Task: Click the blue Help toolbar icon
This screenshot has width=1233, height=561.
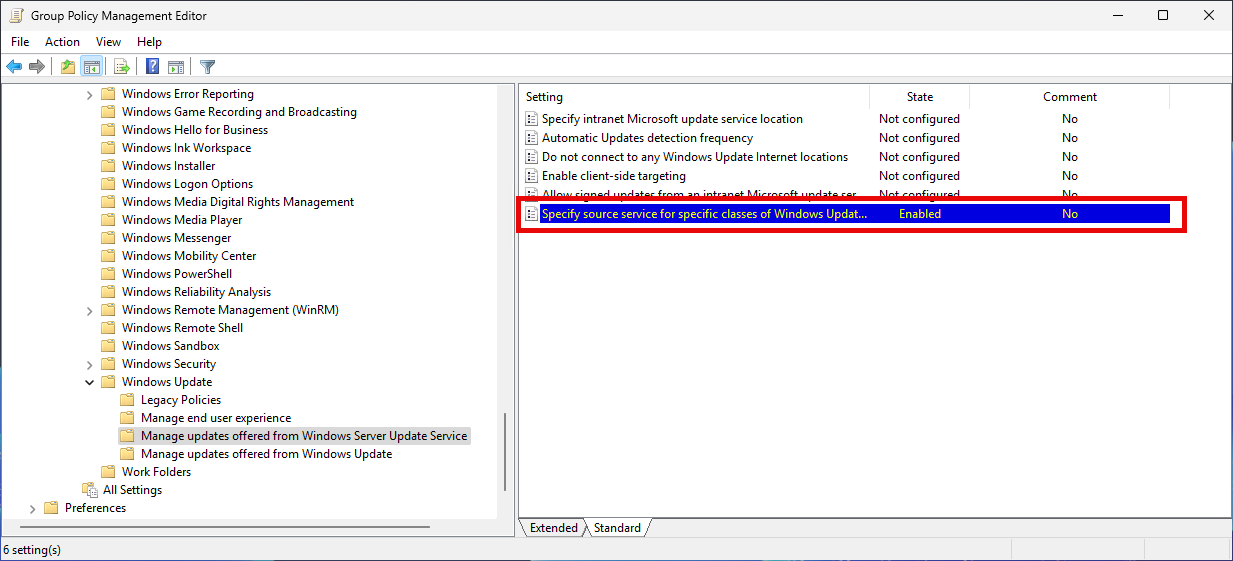Action: coord(153,67)
